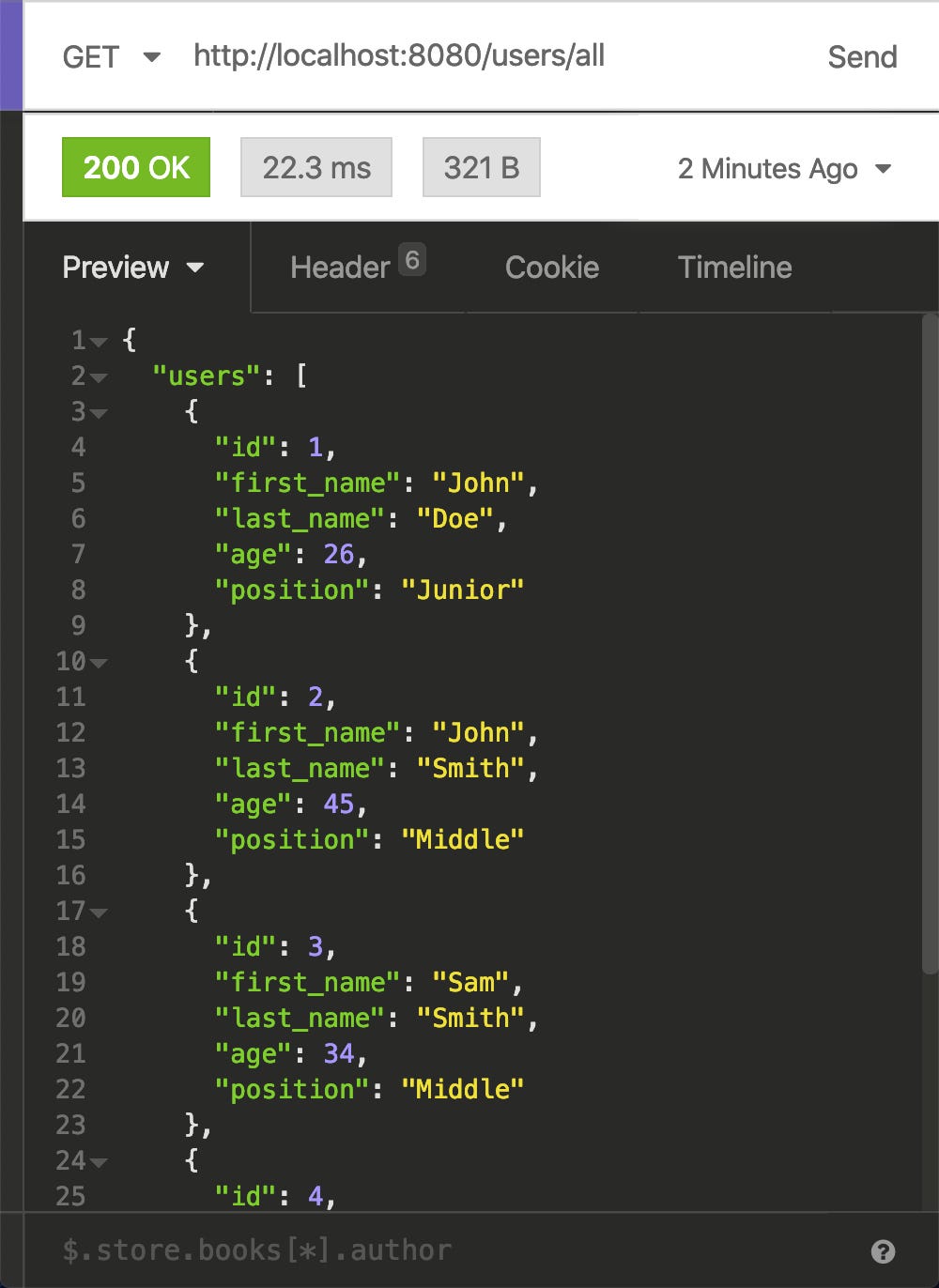The height and width of the screenshot is (1288, 939).
Task: Collapse the user object starting at line 24
Action: tap(100, 1161)
